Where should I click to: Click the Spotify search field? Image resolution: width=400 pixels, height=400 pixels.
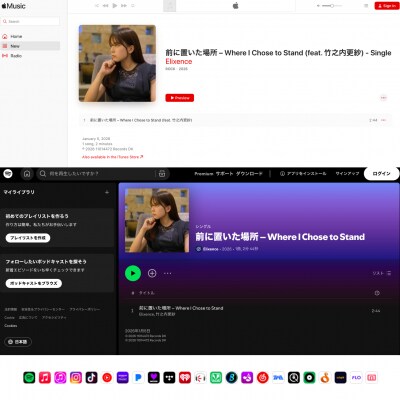tap(97, 174)
